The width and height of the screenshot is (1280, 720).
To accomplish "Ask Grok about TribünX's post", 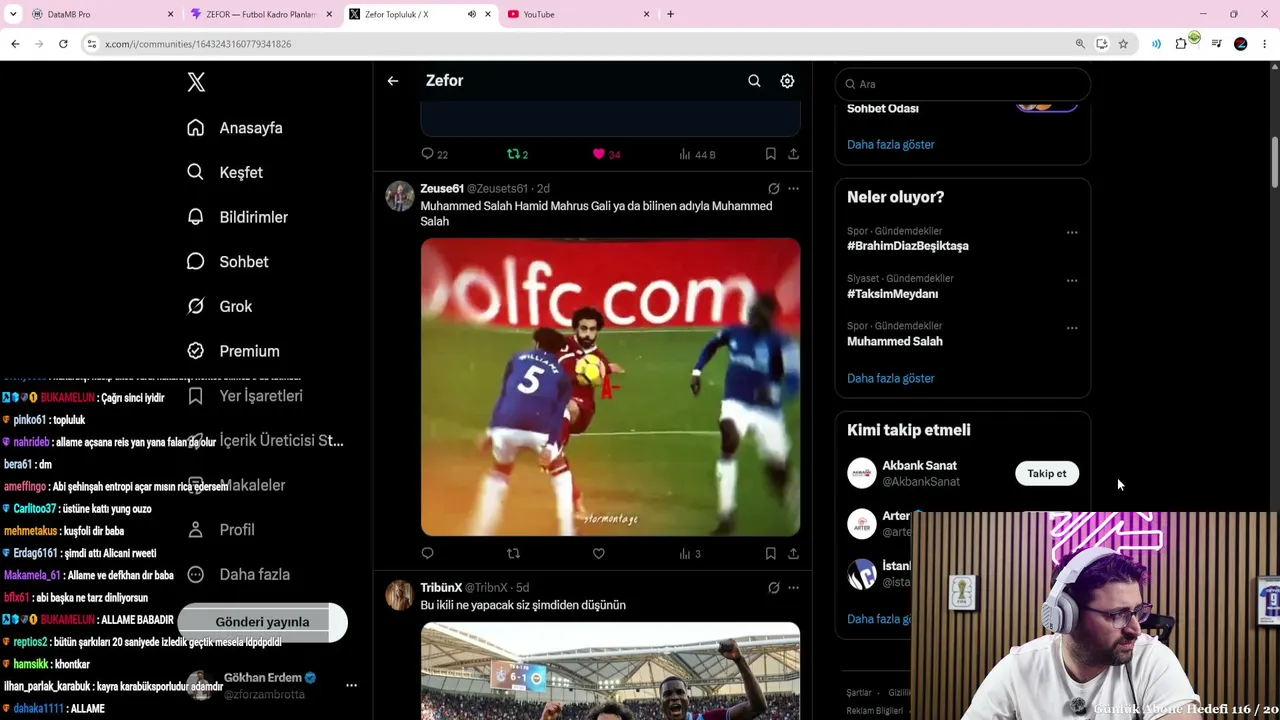I will click(x=773, y=588).
